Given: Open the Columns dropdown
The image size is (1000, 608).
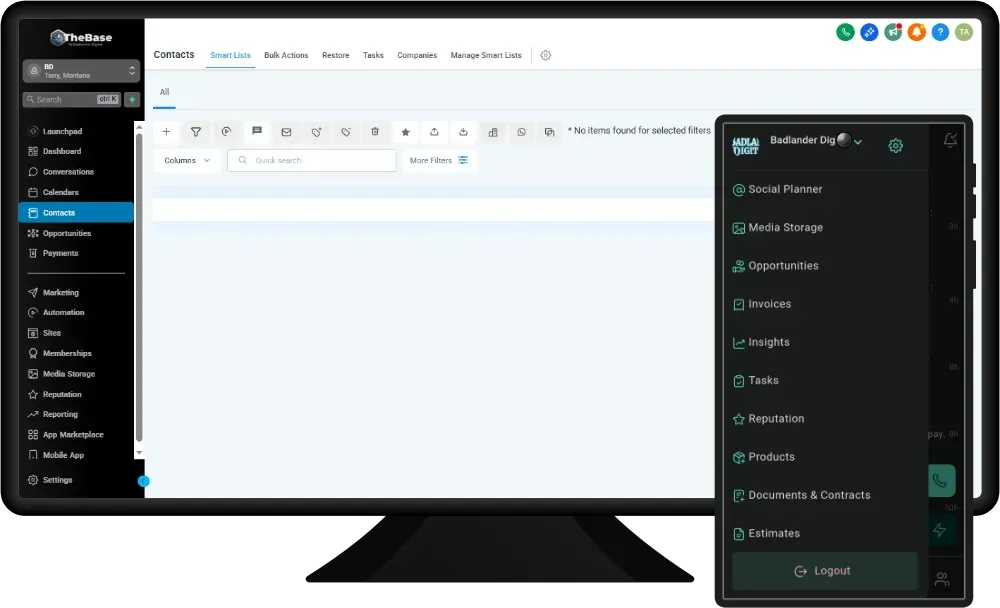Looking at the screenshot, I should point(187,161).
